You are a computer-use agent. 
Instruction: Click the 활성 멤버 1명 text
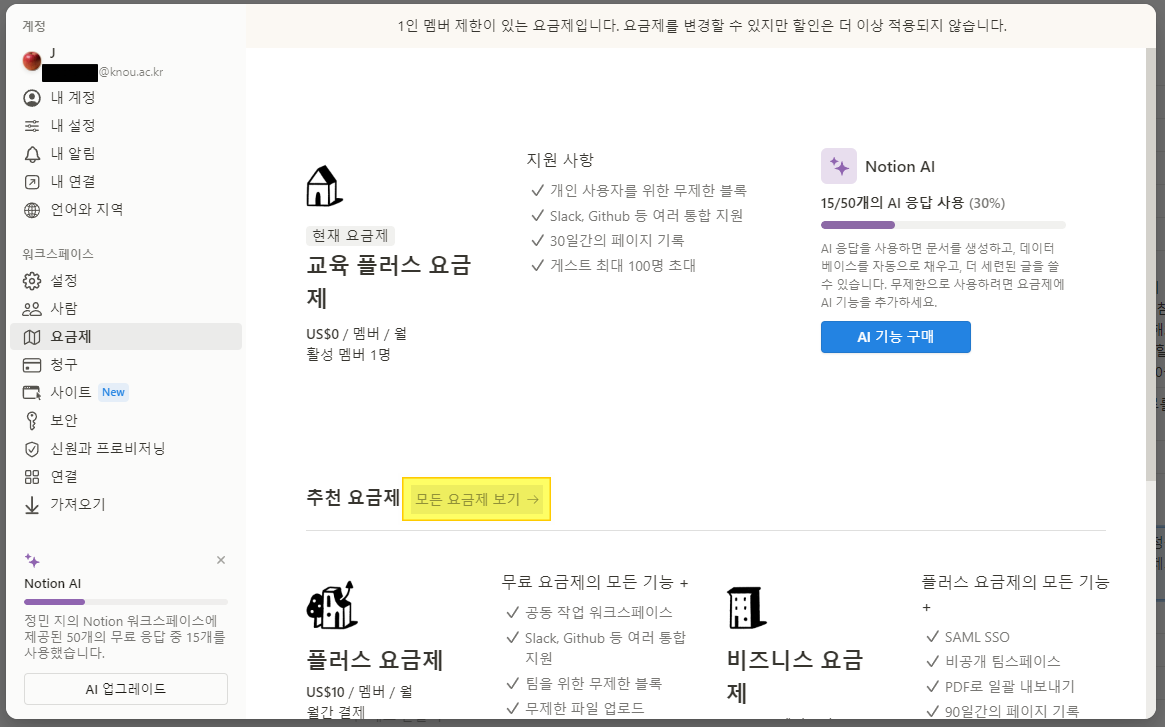(348, 355)
